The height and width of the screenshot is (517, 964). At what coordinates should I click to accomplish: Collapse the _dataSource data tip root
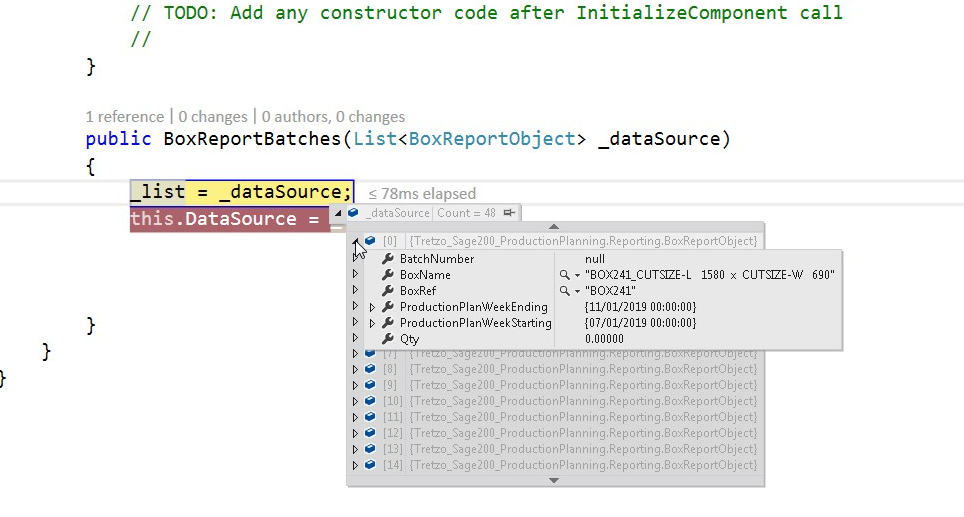[x=338, y=213]
